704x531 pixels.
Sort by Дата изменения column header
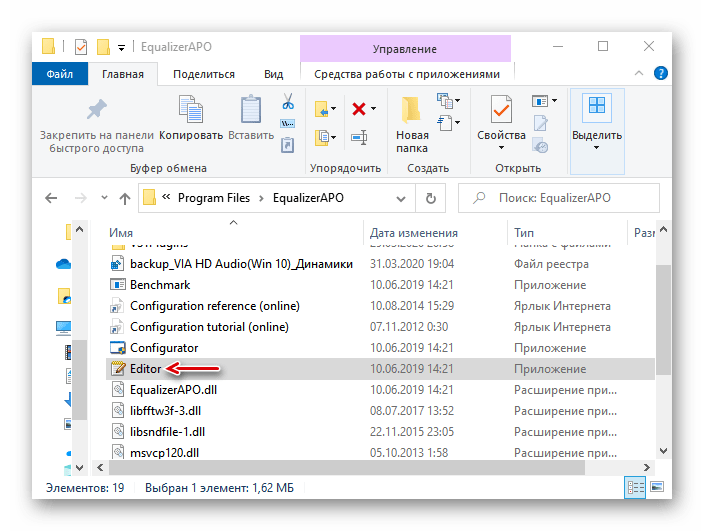click(414, 233)
